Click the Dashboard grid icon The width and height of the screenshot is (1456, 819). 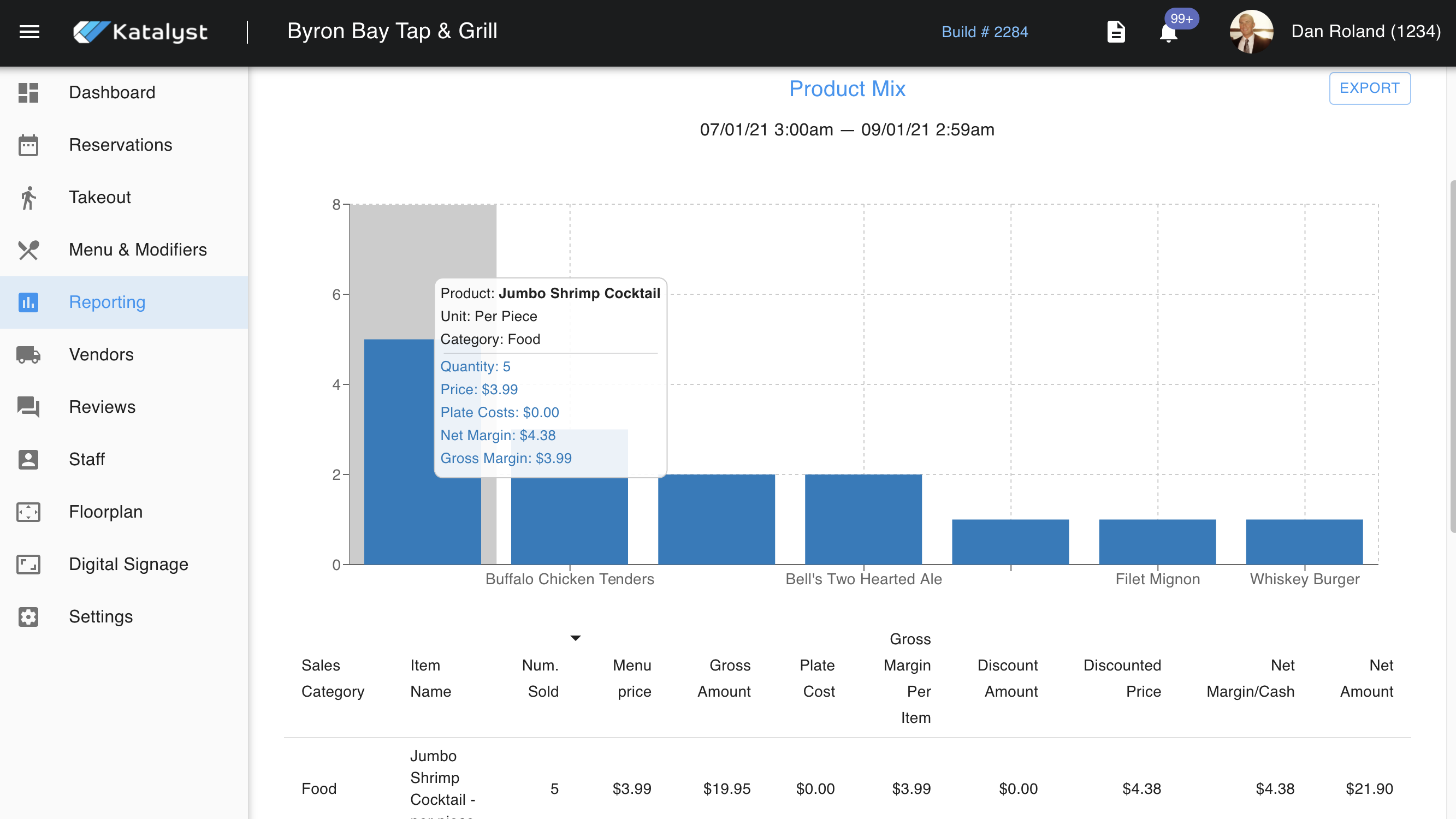tap(28, 93)
